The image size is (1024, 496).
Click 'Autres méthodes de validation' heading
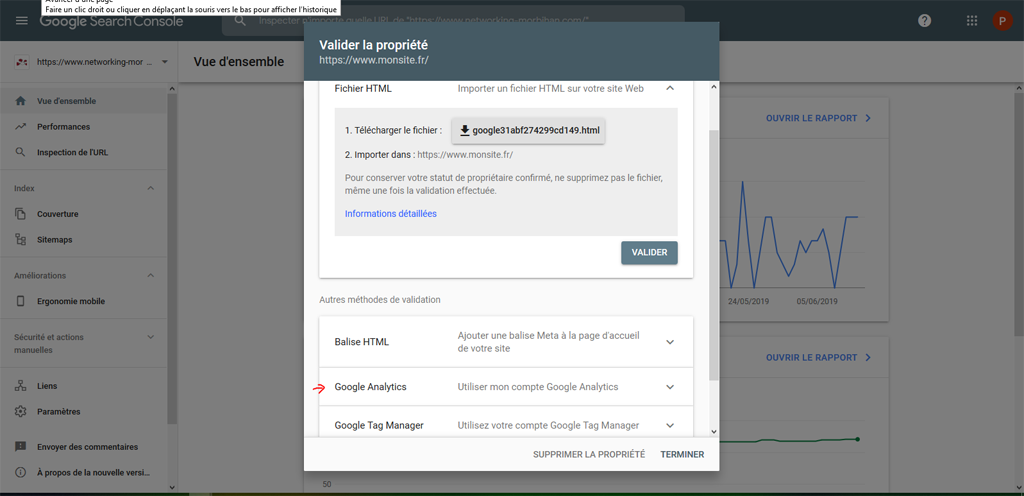click(379, 300)
